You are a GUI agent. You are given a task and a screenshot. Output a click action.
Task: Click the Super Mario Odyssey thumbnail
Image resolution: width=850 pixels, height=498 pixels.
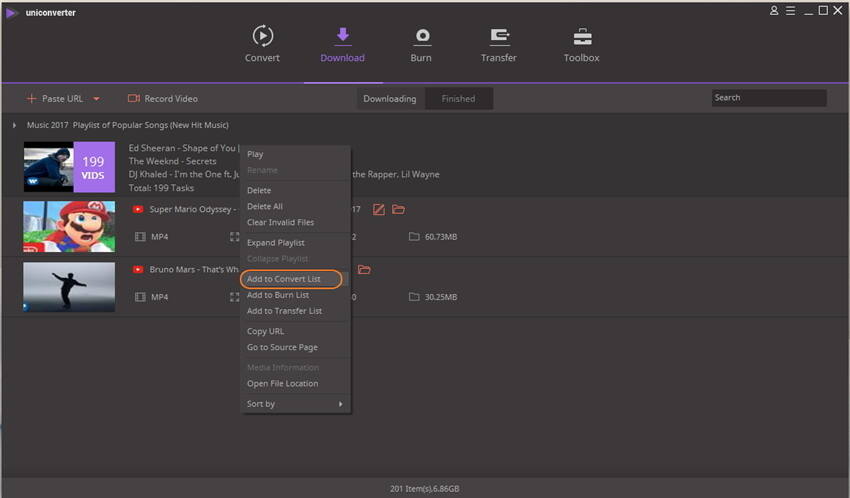[x=69, y=227]
